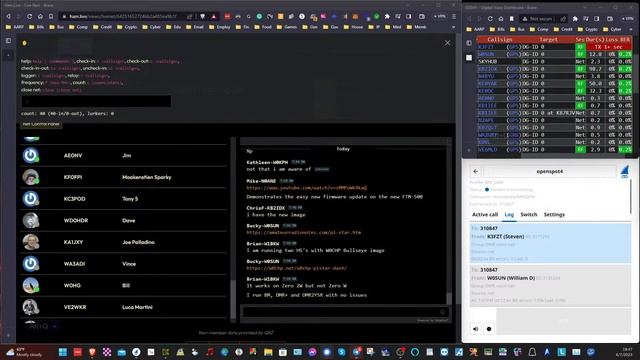Open File Explorer folder icon in taskbar

coord(268,352)
